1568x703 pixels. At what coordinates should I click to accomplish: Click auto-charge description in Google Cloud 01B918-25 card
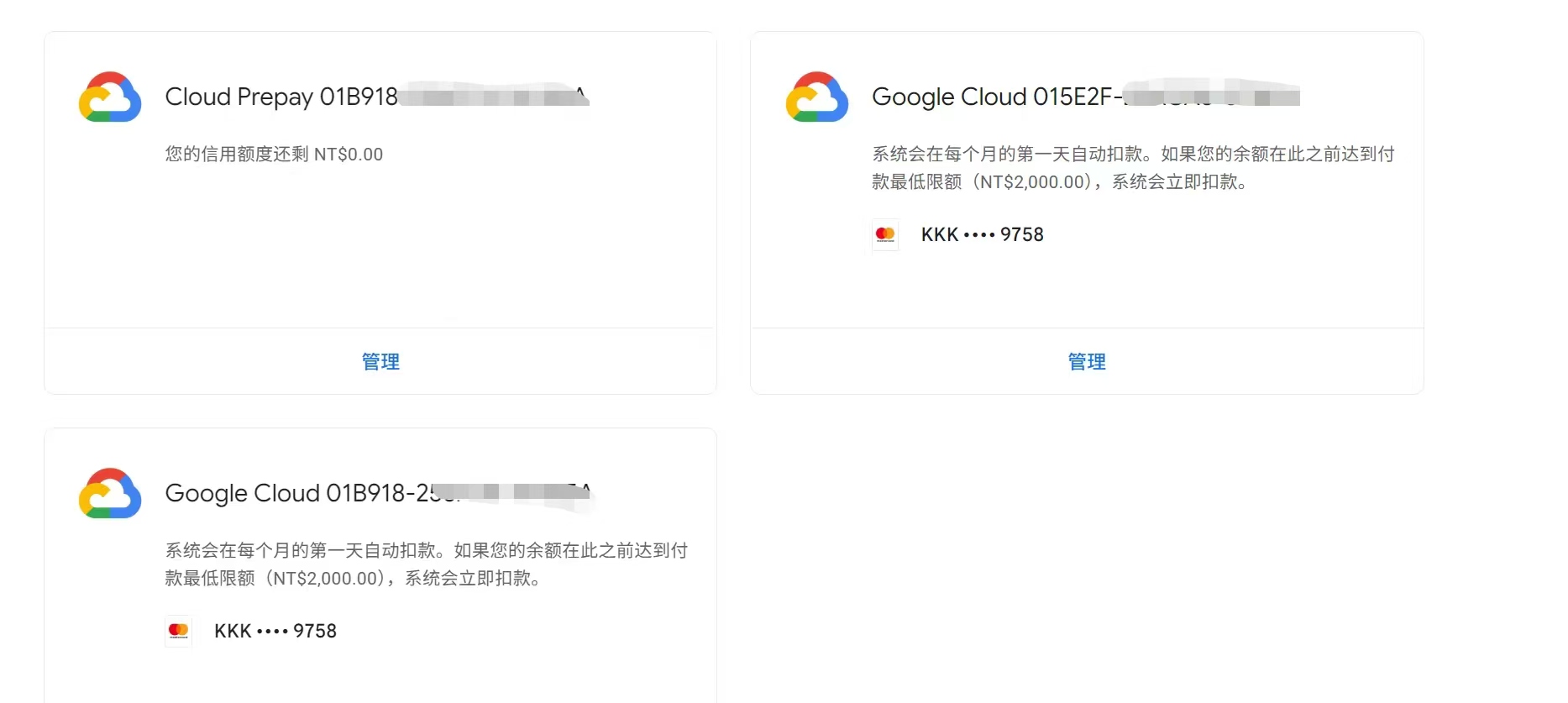(427, 564)
